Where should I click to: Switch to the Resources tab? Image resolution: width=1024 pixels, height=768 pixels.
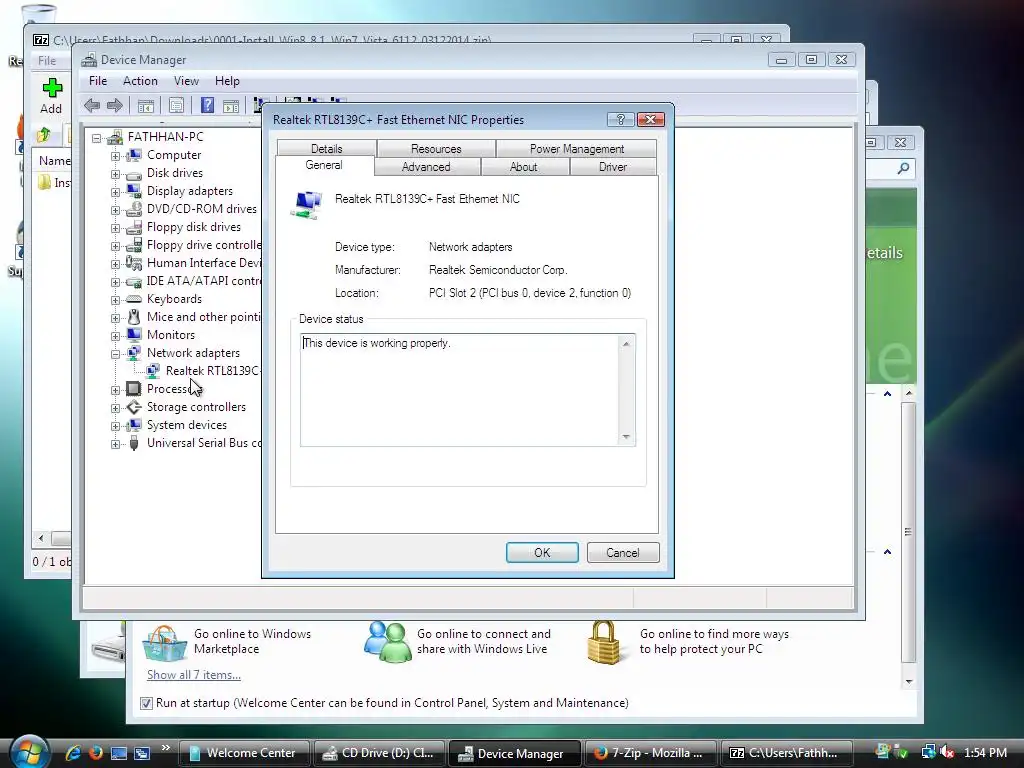click(x=436, y=148)
